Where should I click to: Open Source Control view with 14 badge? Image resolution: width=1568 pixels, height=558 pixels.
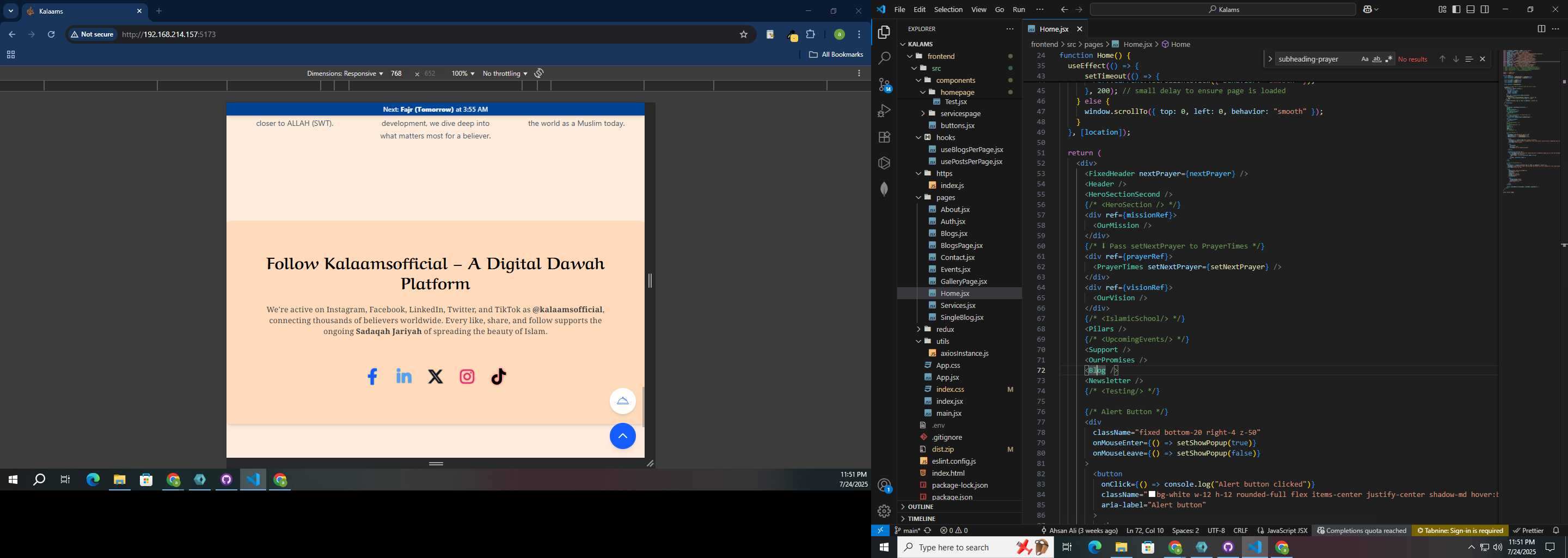tap(884, 84)
